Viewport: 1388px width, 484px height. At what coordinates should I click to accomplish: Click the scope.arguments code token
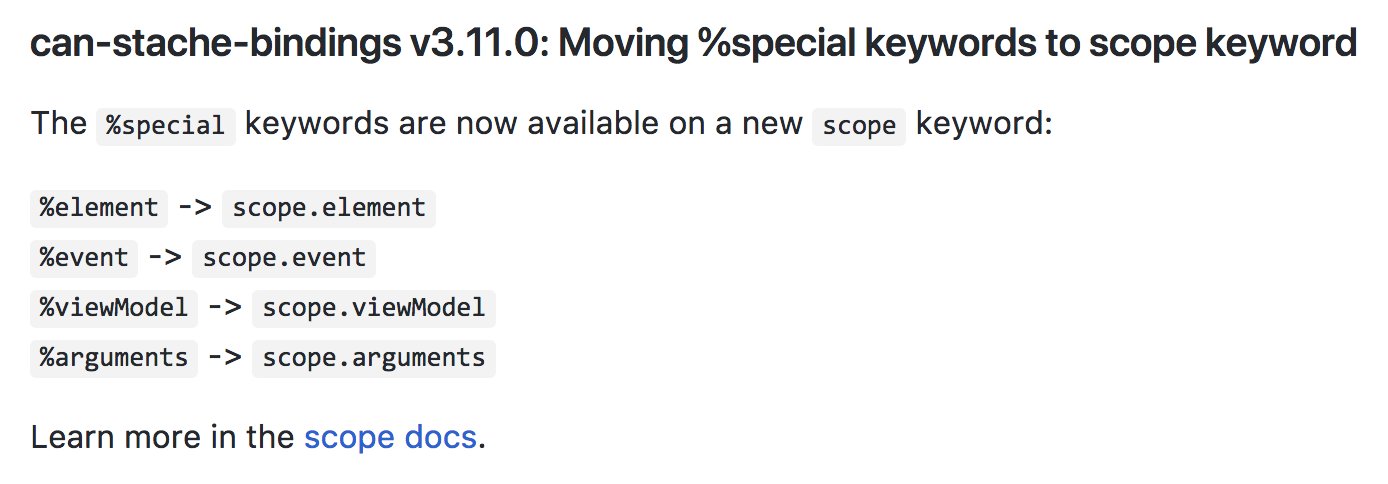coord(374,358)
